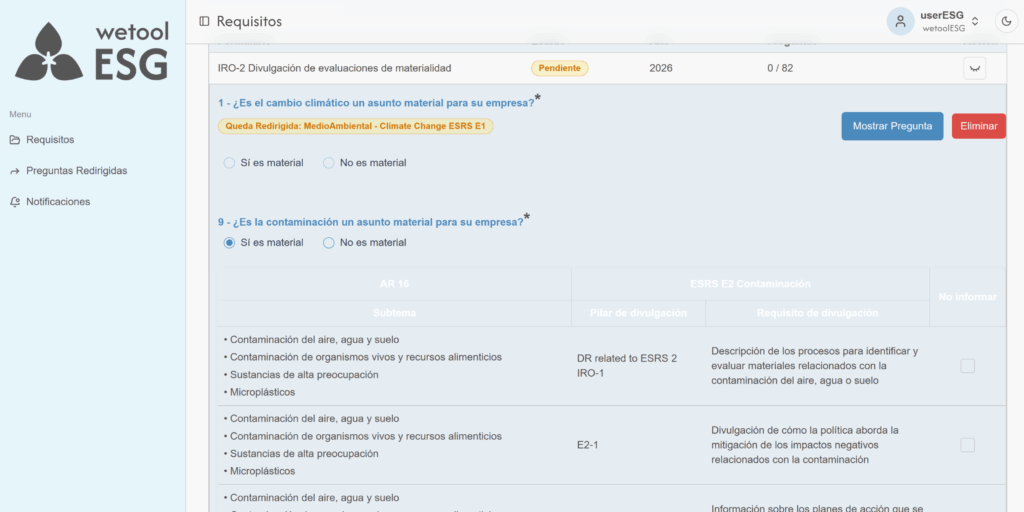
Task: Select 'Sí es material' for climate change
Action: (230, 162)
